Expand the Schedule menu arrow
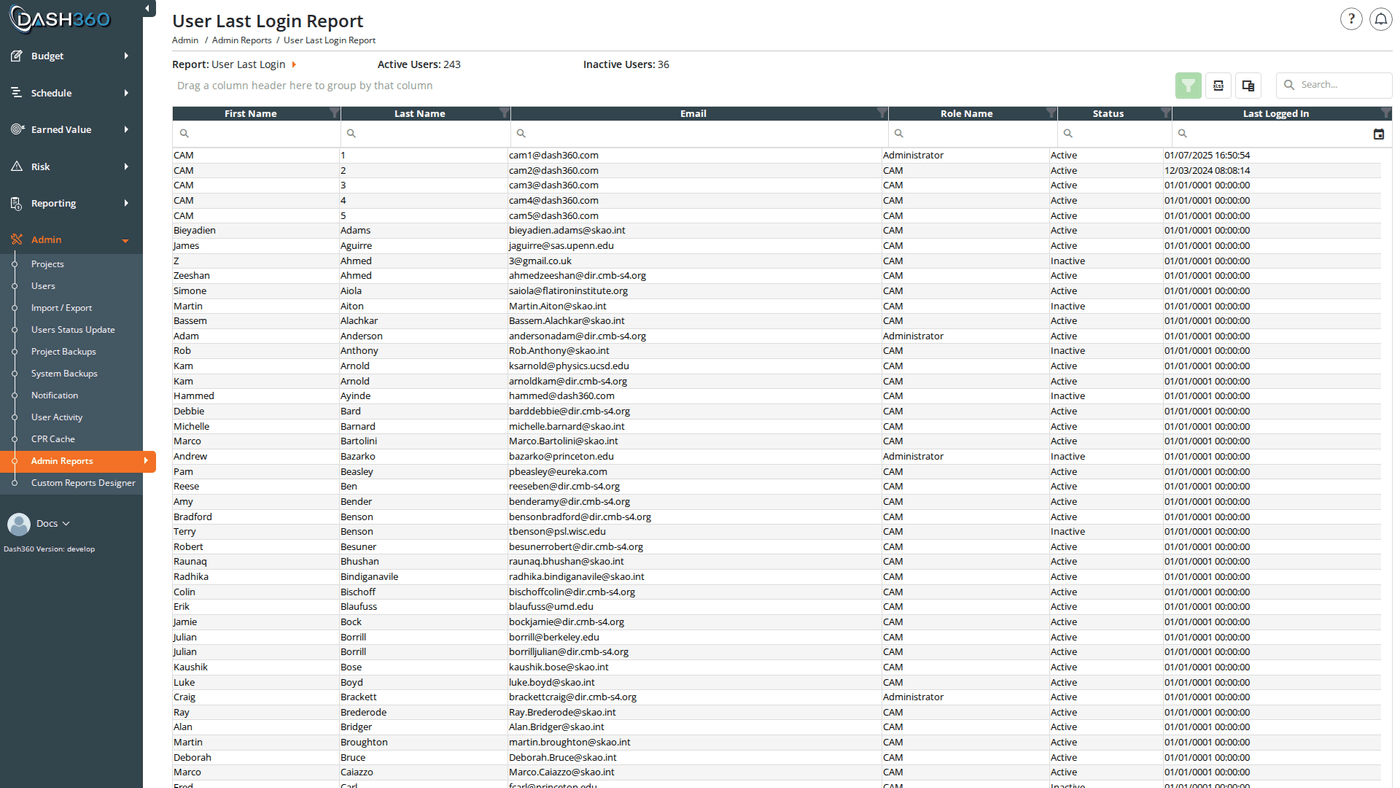This screenshot has width=1400, height=788. click(x=126, y=93)
